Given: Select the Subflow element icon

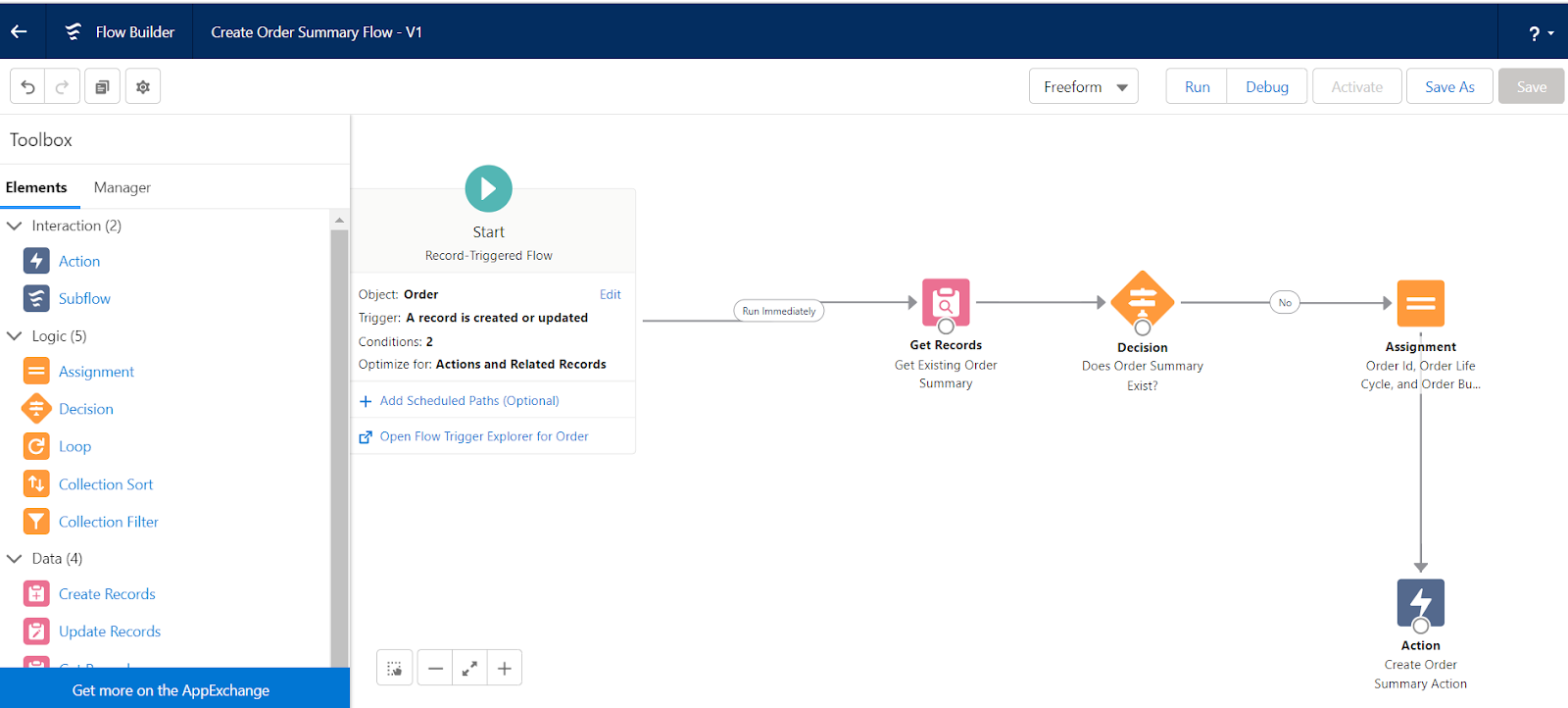Looking at the screenshot, I should pos(36,298).
